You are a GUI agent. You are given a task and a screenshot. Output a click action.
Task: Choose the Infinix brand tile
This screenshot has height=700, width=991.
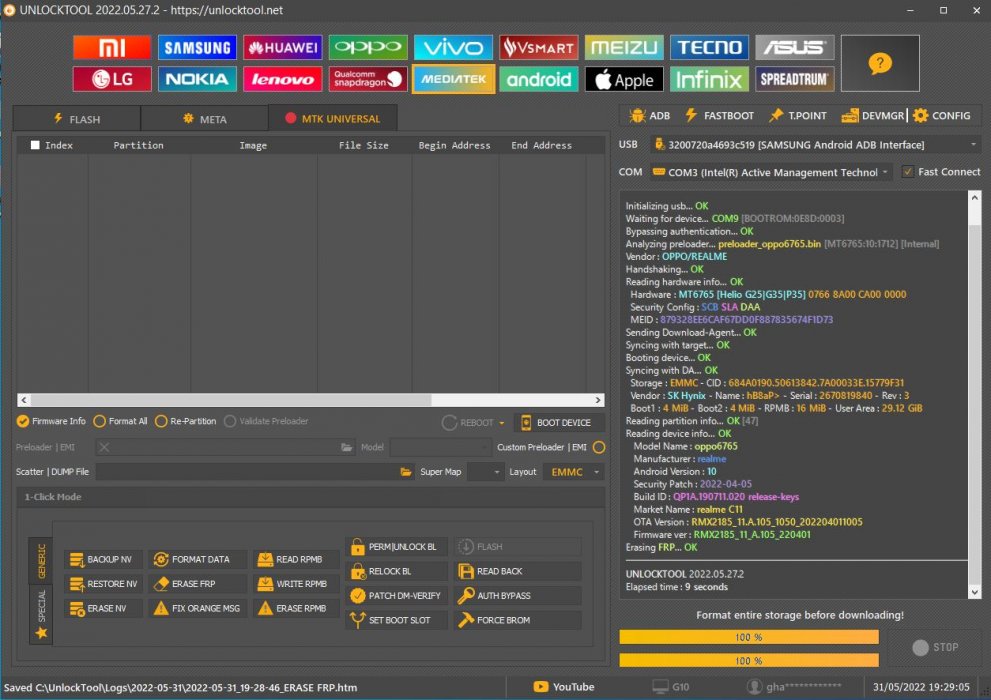[709, 79]
